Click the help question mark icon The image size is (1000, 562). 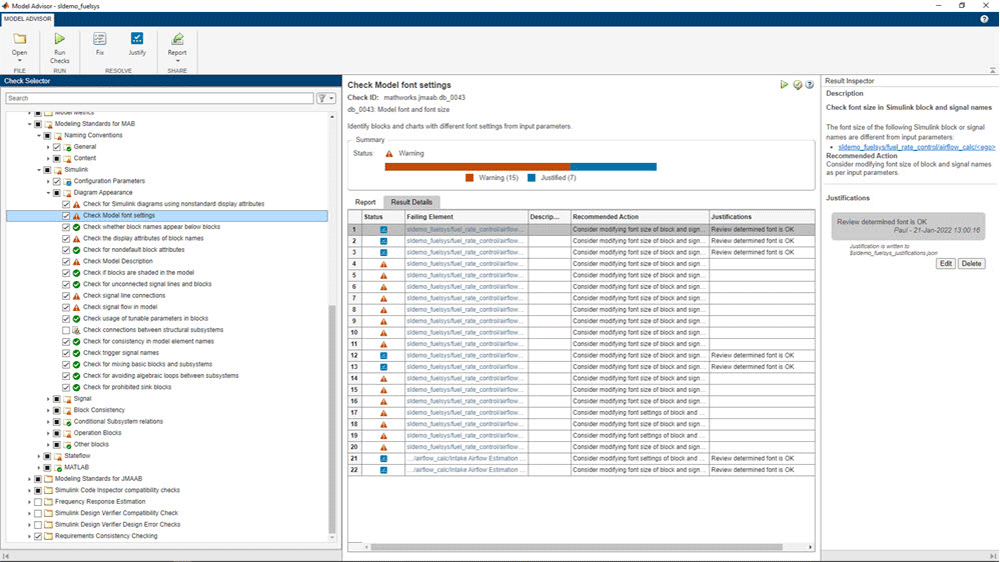[x=810, y=85]
